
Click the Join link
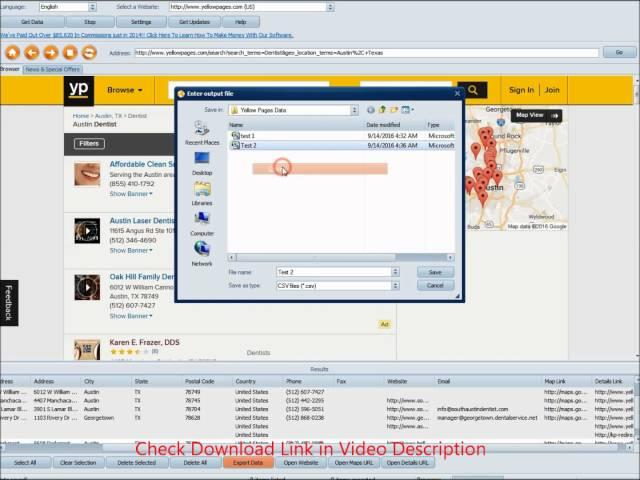click(x=552, y=90)
